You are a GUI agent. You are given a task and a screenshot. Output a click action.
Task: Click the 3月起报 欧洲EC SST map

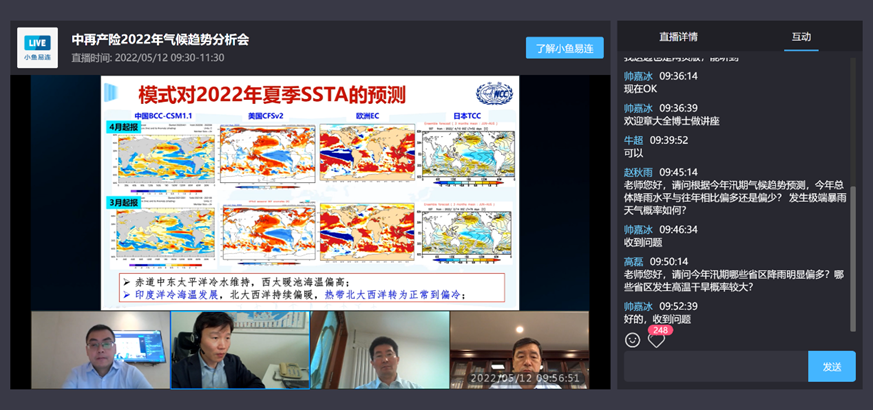click(367, 233)
